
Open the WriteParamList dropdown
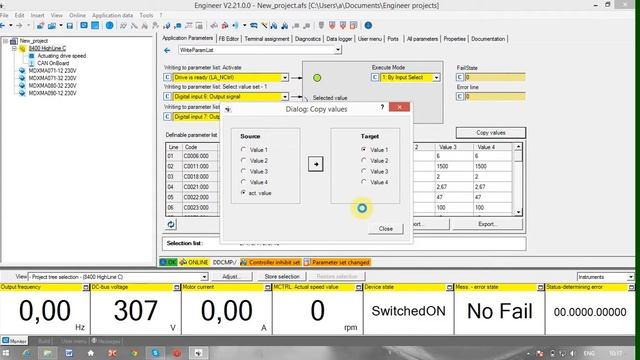(x=338, y=50)
